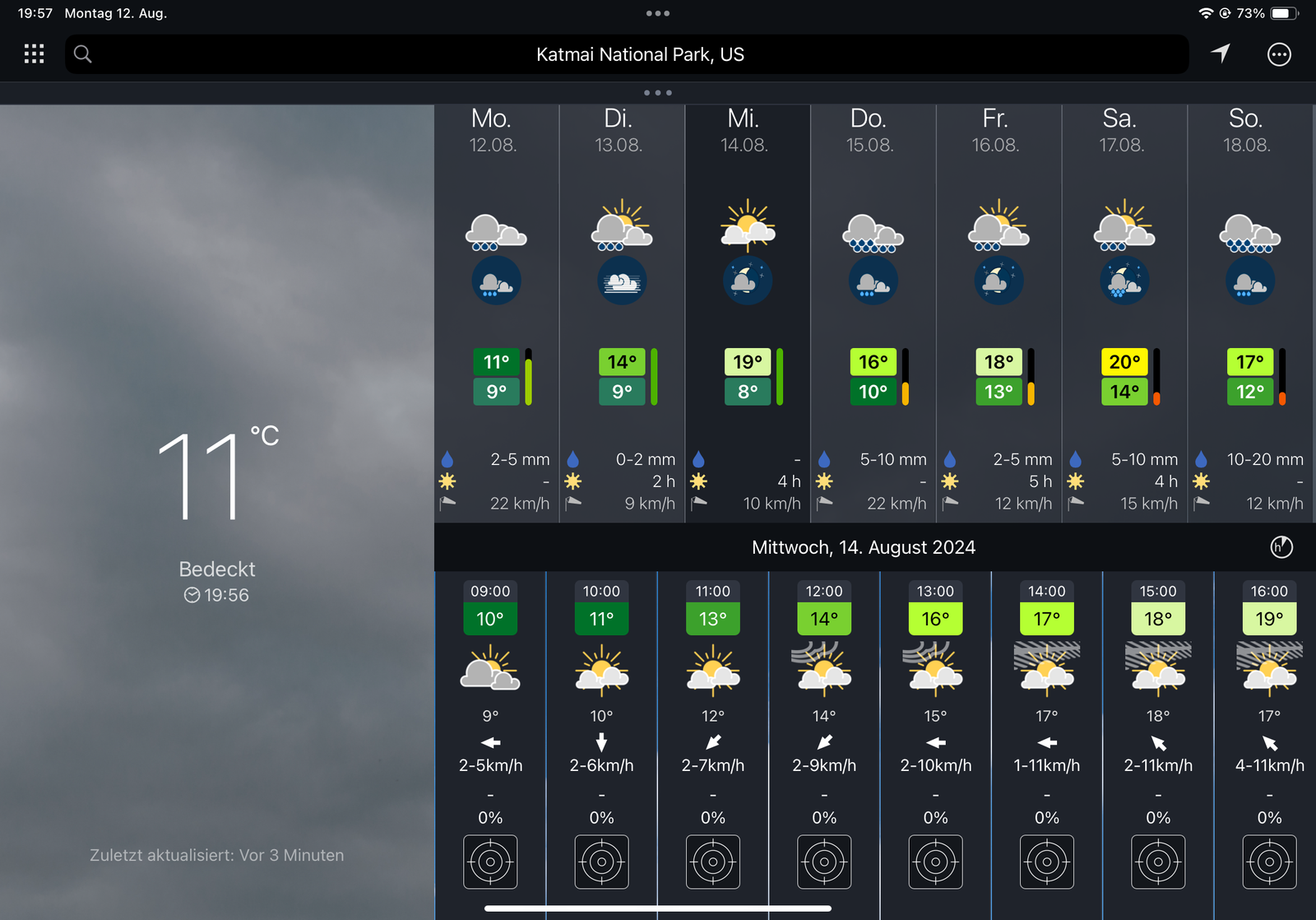Click Wednesday's 8° low temperature badge
1316x920 pixels.
pyautogui.click(x=748, y=392)
